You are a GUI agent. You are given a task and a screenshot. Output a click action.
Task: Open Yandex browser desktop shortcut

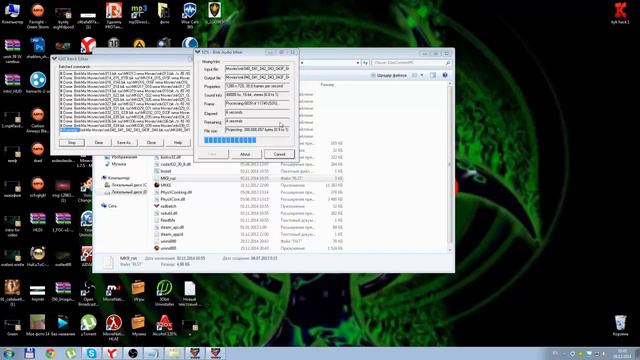click(x=88, y=45)
